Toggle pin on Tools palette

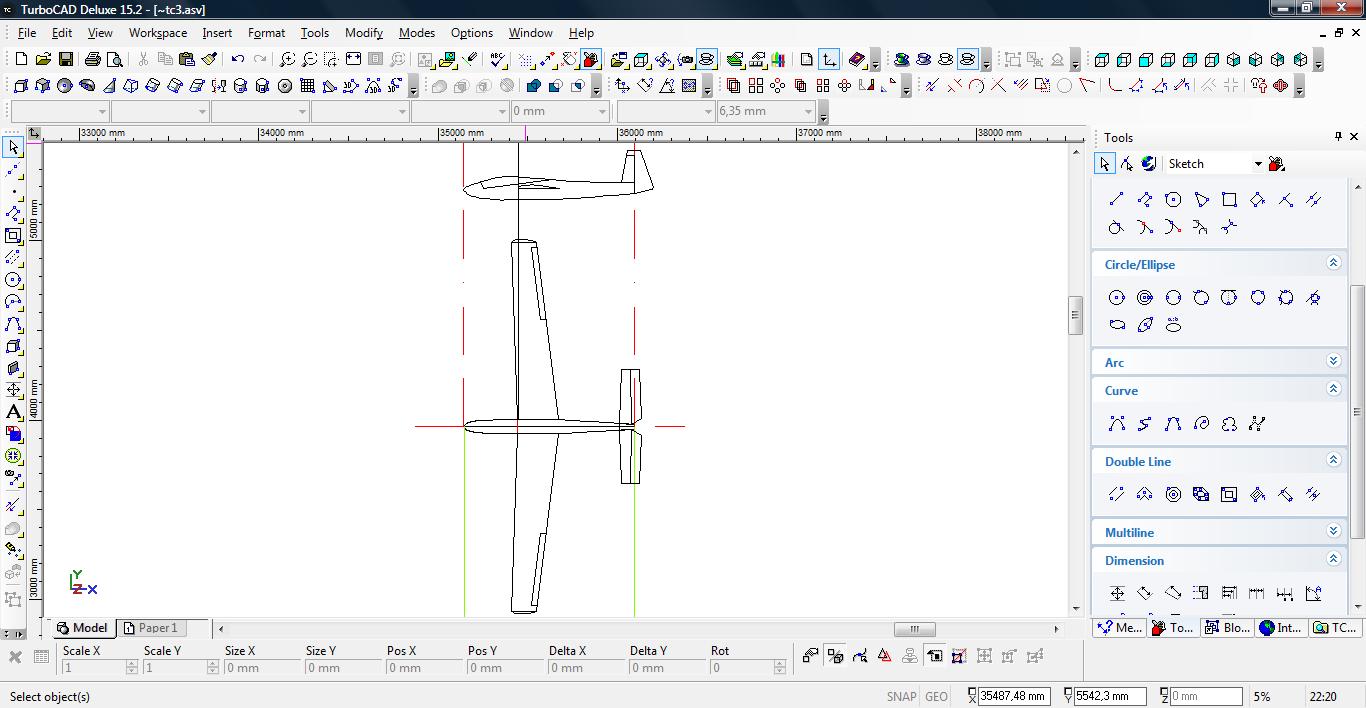tap(1338, 137)
